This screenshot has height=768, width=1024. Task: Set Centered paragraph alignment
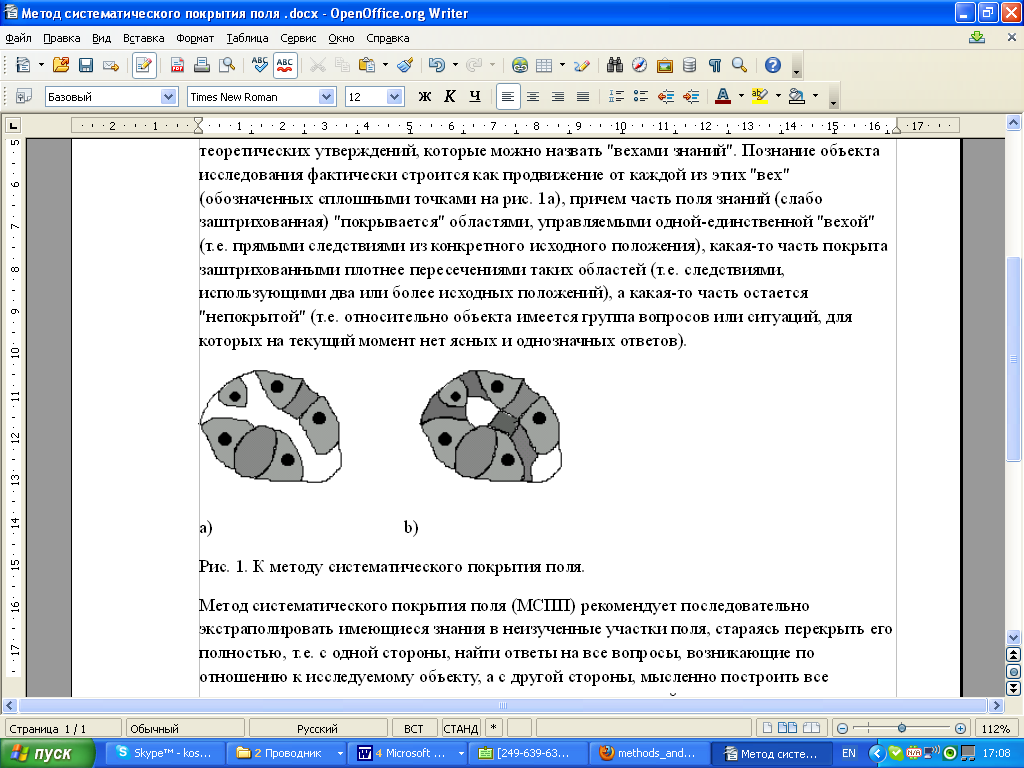[533, 97]
